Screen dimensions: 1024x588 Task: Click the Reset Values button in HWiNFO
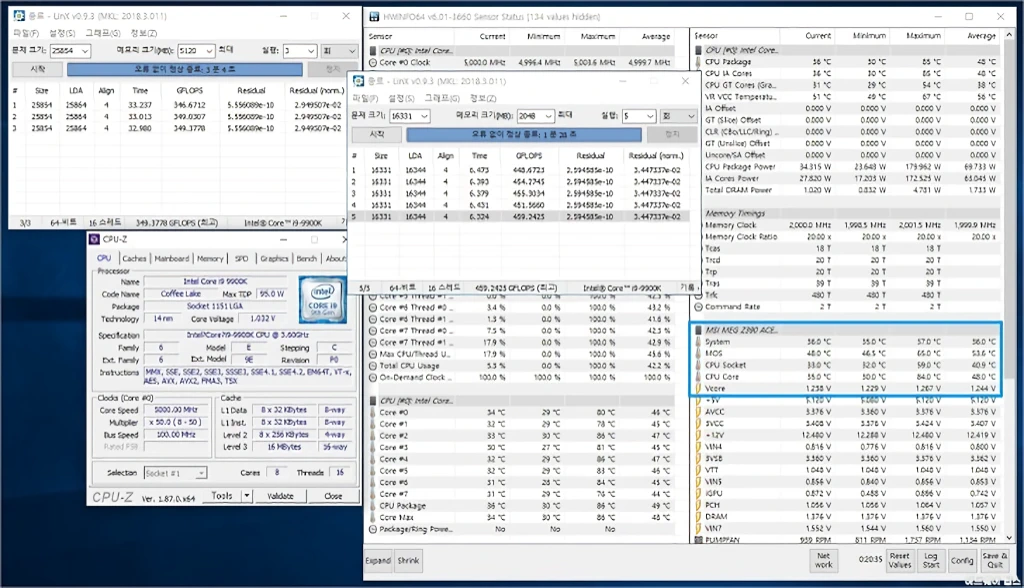tap(899, 560)
